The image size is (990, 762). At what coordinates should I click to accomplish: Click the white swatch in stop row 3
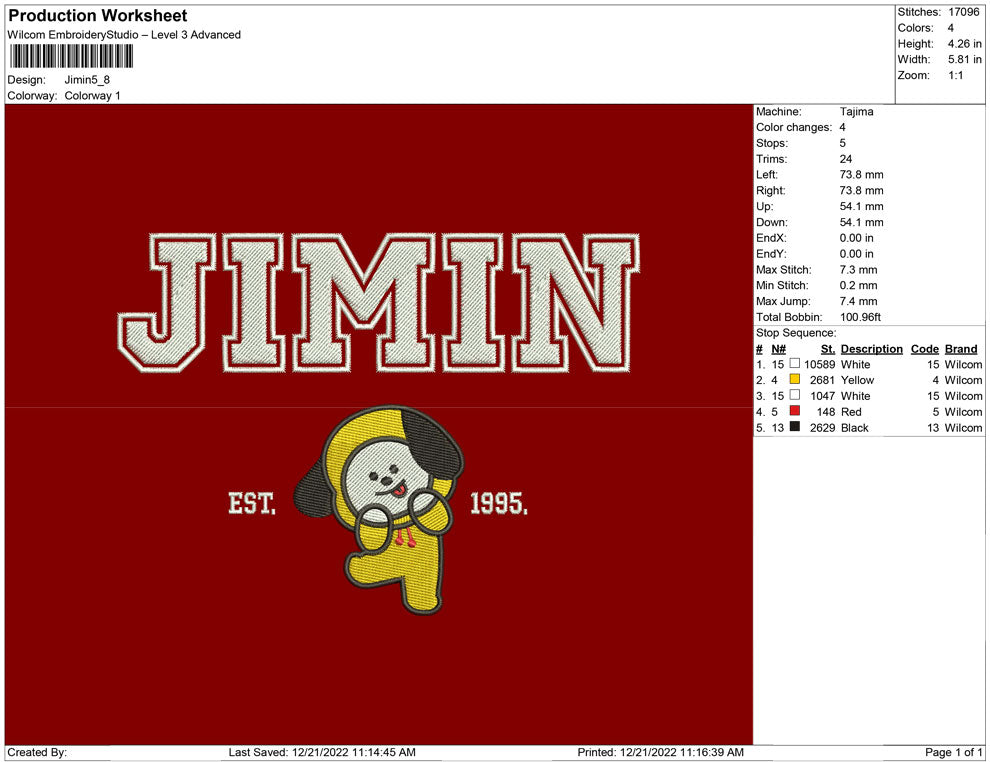pos(794,395)
